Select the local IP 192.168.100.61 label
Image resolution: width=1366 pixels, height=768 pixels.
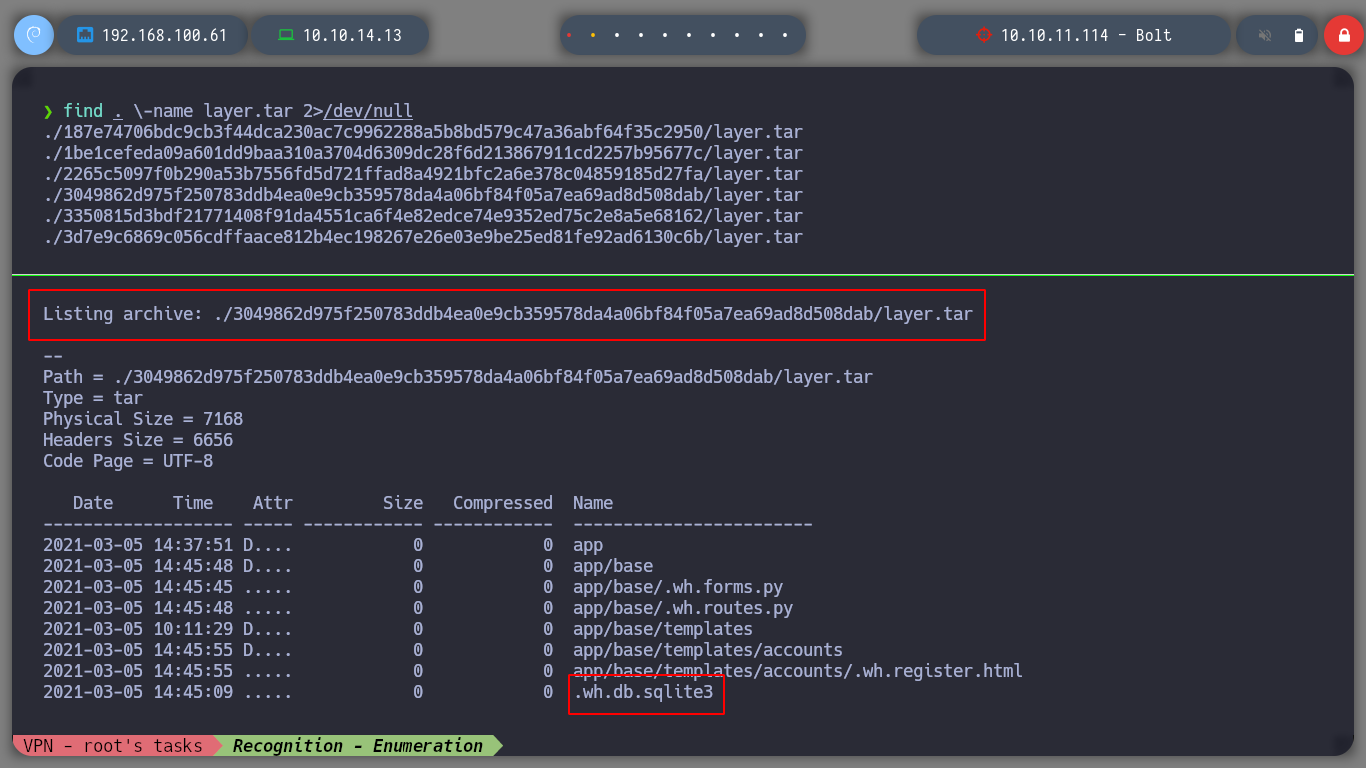165,35
